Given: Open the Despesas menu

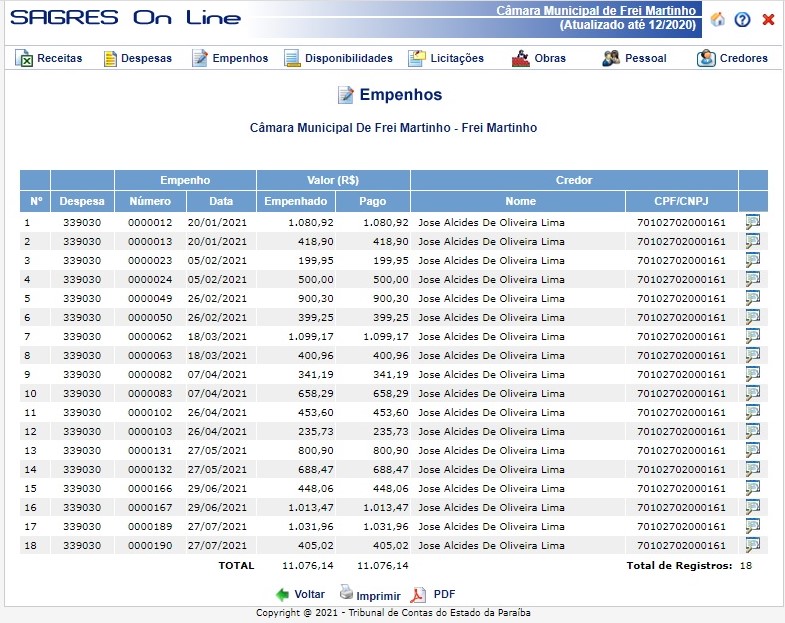Looking at the screenshot, I should point(137,58).
